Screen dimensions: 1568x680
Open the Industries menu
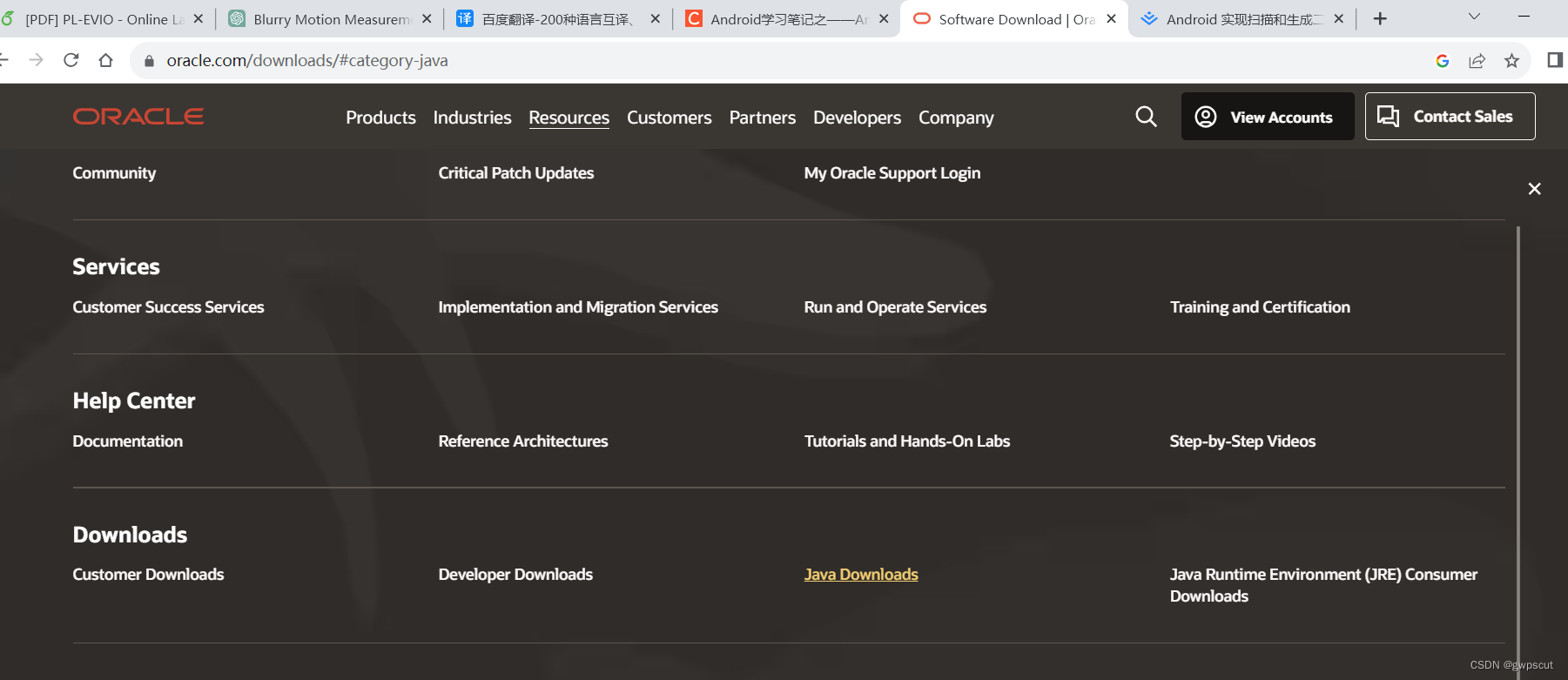(x=472, y=118)
